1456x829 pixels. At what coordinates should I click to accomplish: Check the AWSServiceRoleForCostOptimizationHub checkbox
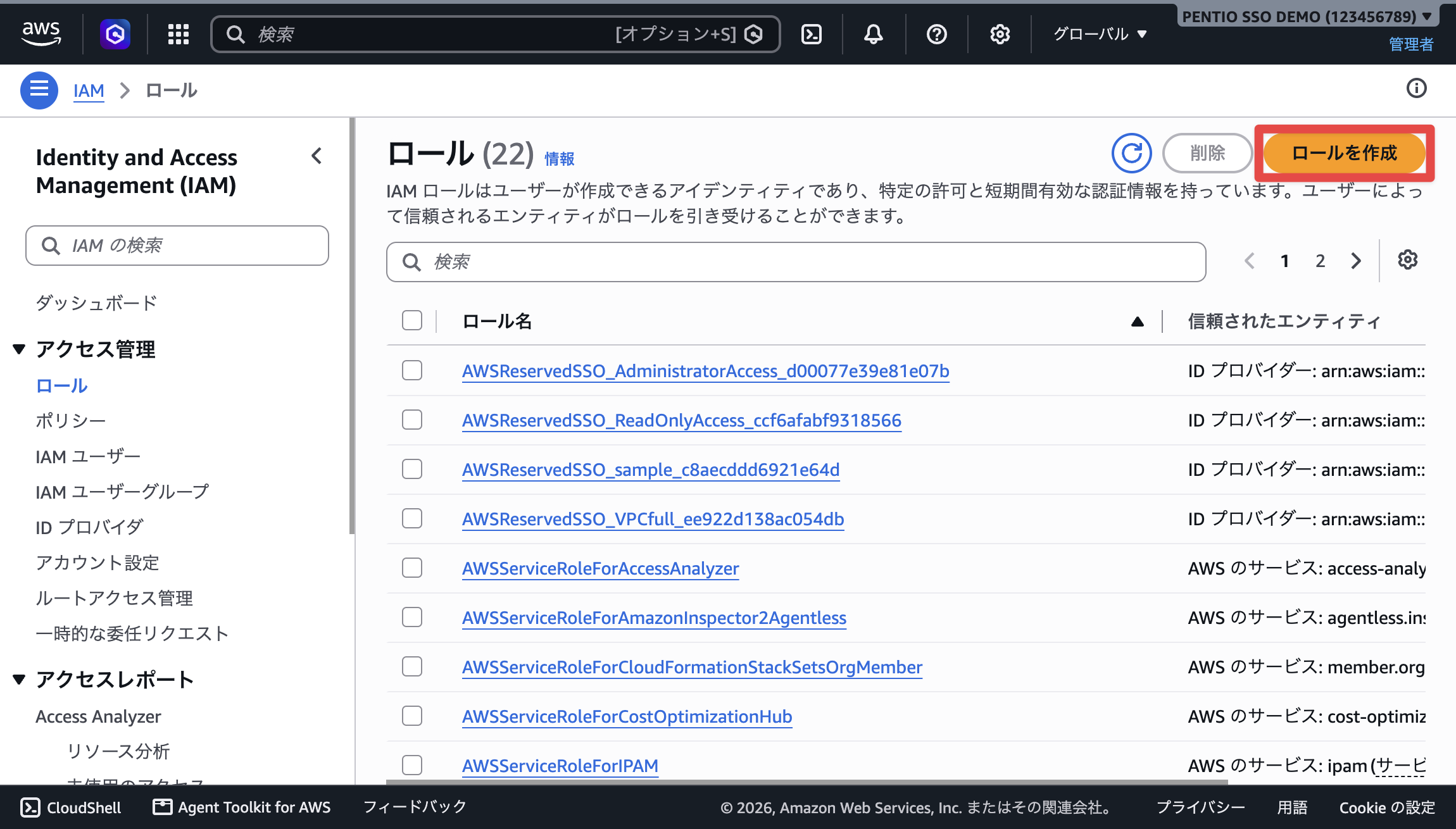pyautogui.click(x=412, y=716)
